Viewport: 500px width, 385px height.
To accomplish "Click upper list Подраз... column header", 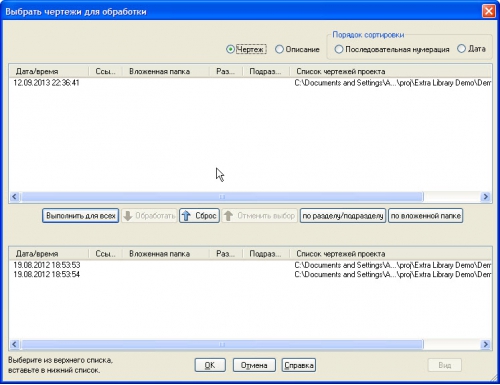I will click(x=266, y=71).
